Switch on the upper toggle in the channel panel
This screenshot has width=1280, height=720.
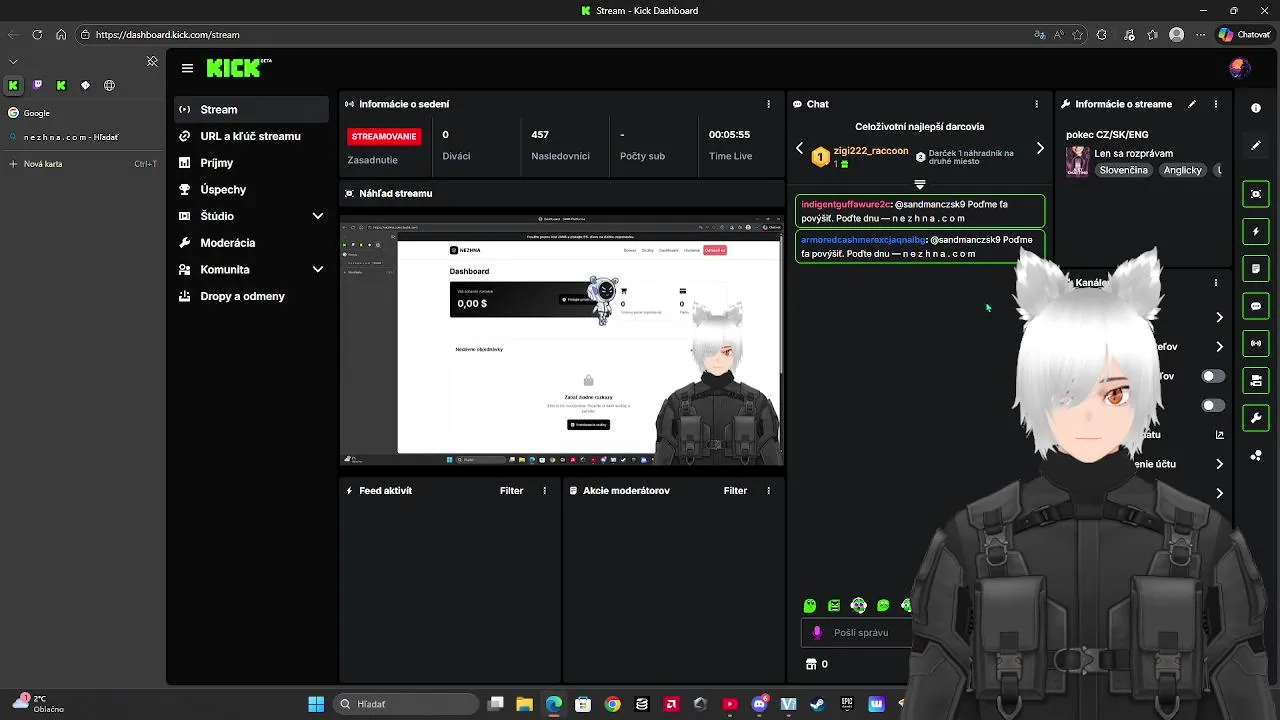tap(1213, 376)
